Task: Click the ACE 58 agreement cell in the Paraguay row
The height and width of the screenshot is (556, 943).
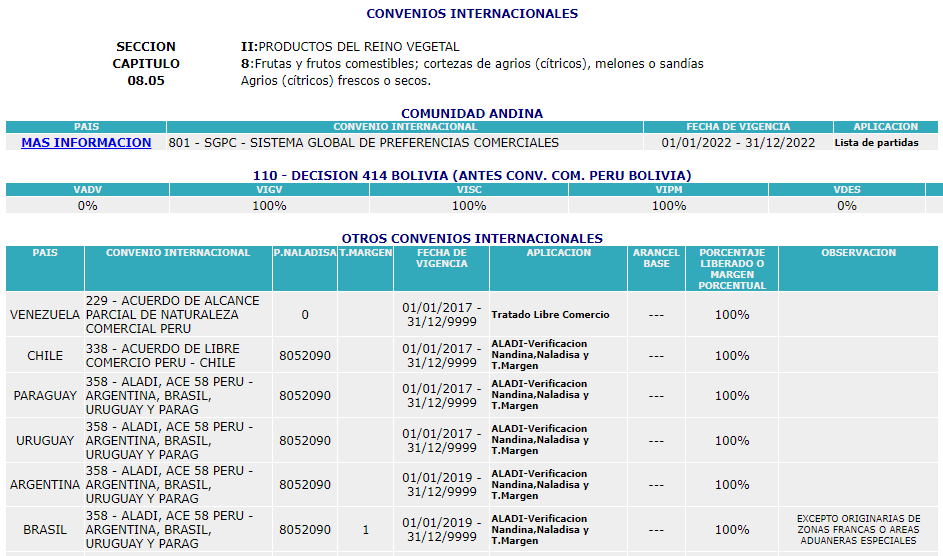Action: pyautogui.click(x=178, y=396)
